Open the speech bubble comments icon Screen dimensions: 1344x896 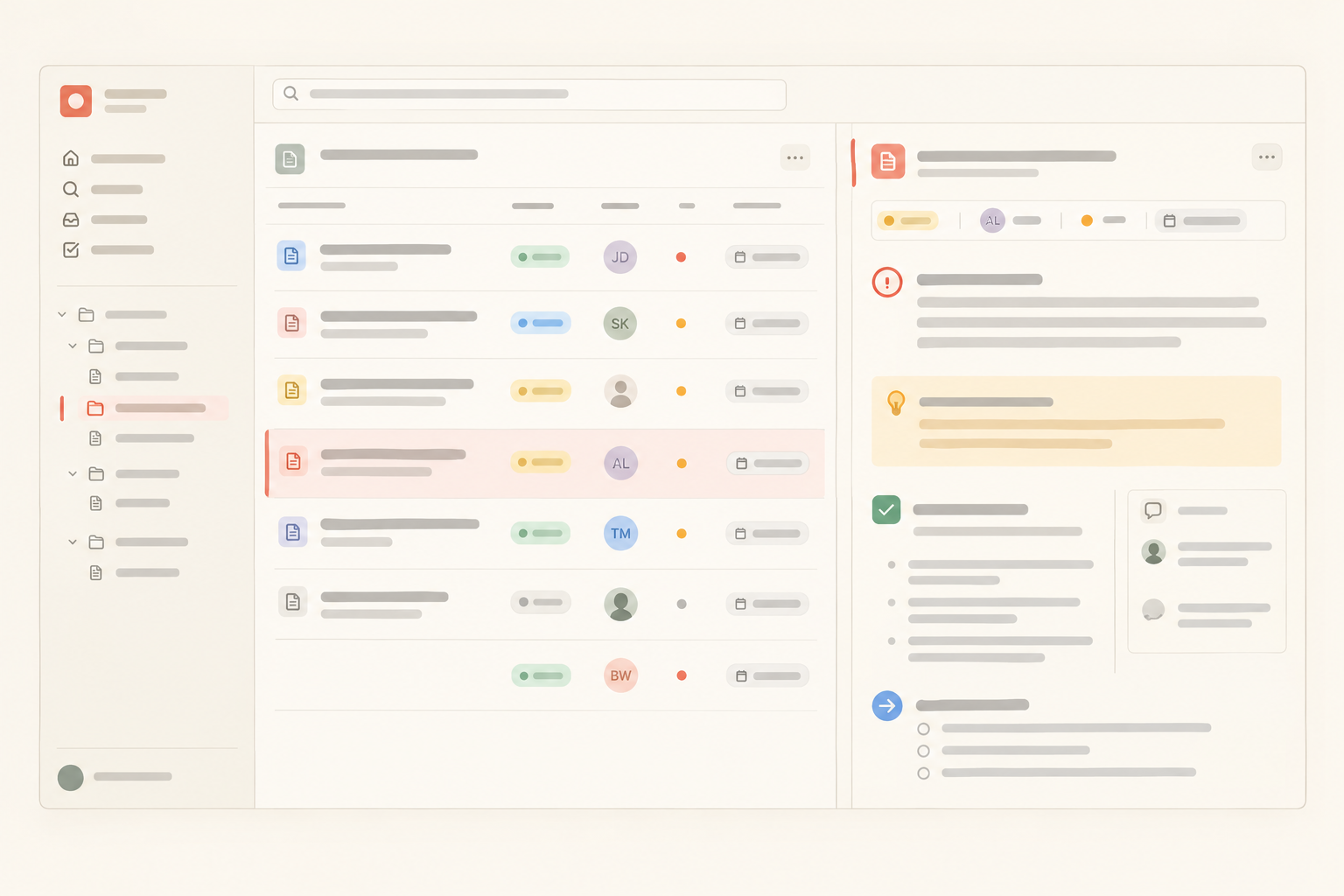pyautogui.click(x=1153, y=510)
